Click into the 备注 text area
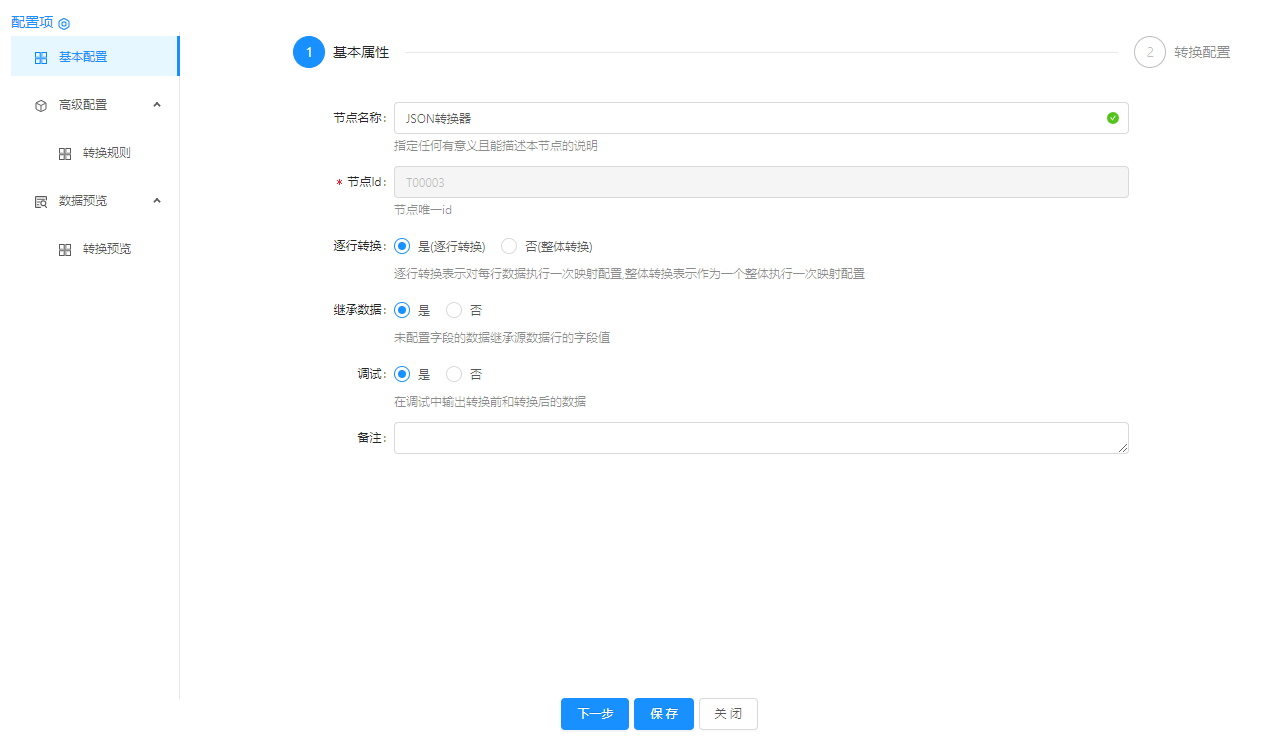Viewport: 1266px width, 749px height. [760, 438]
